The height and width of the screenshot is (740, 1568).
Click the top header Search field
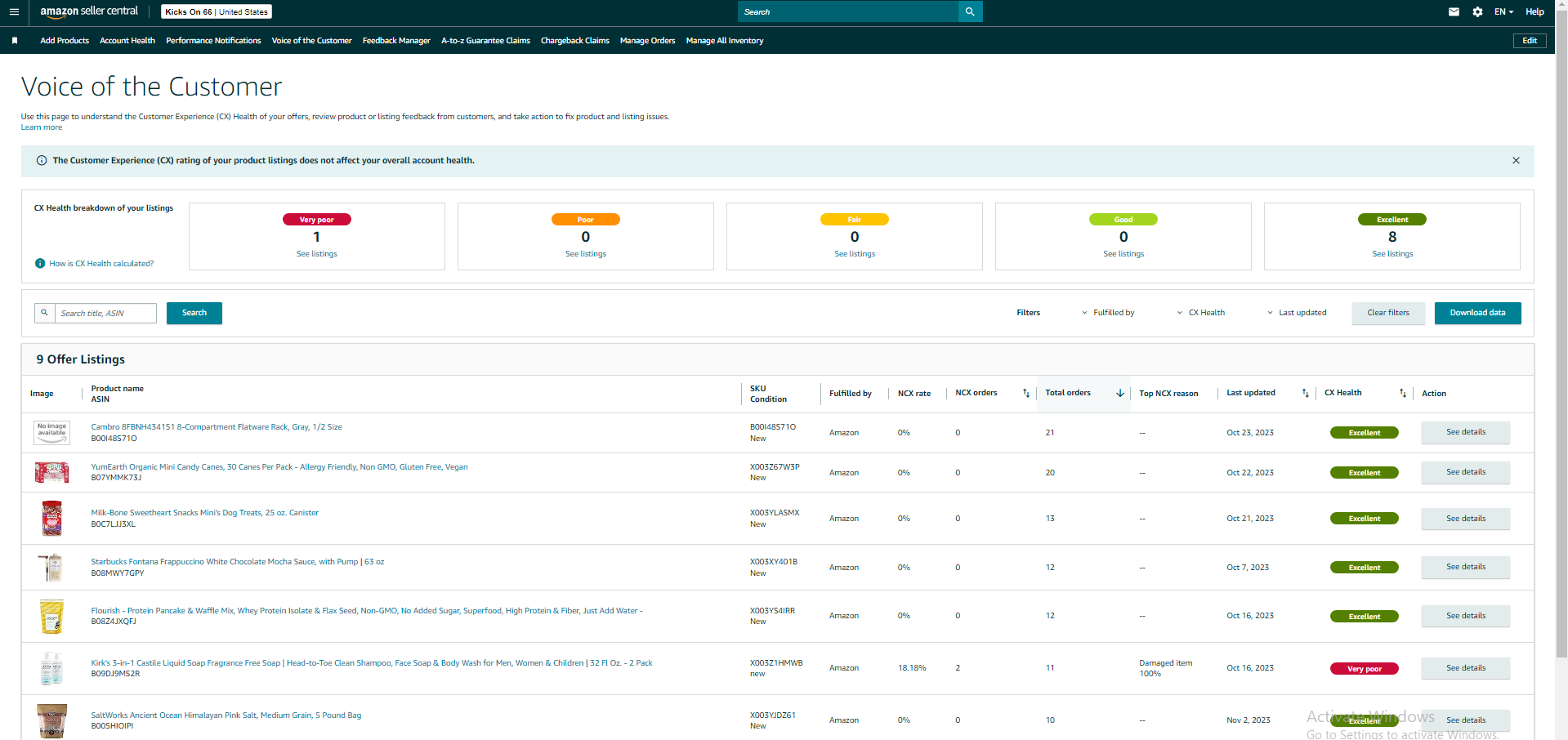coord(848,11)
